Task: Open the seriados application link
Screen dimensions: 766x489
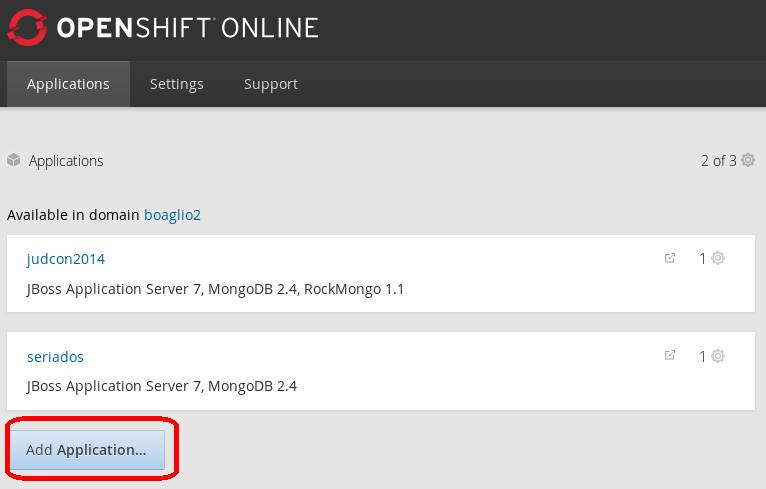Action: tap(55, 357)
